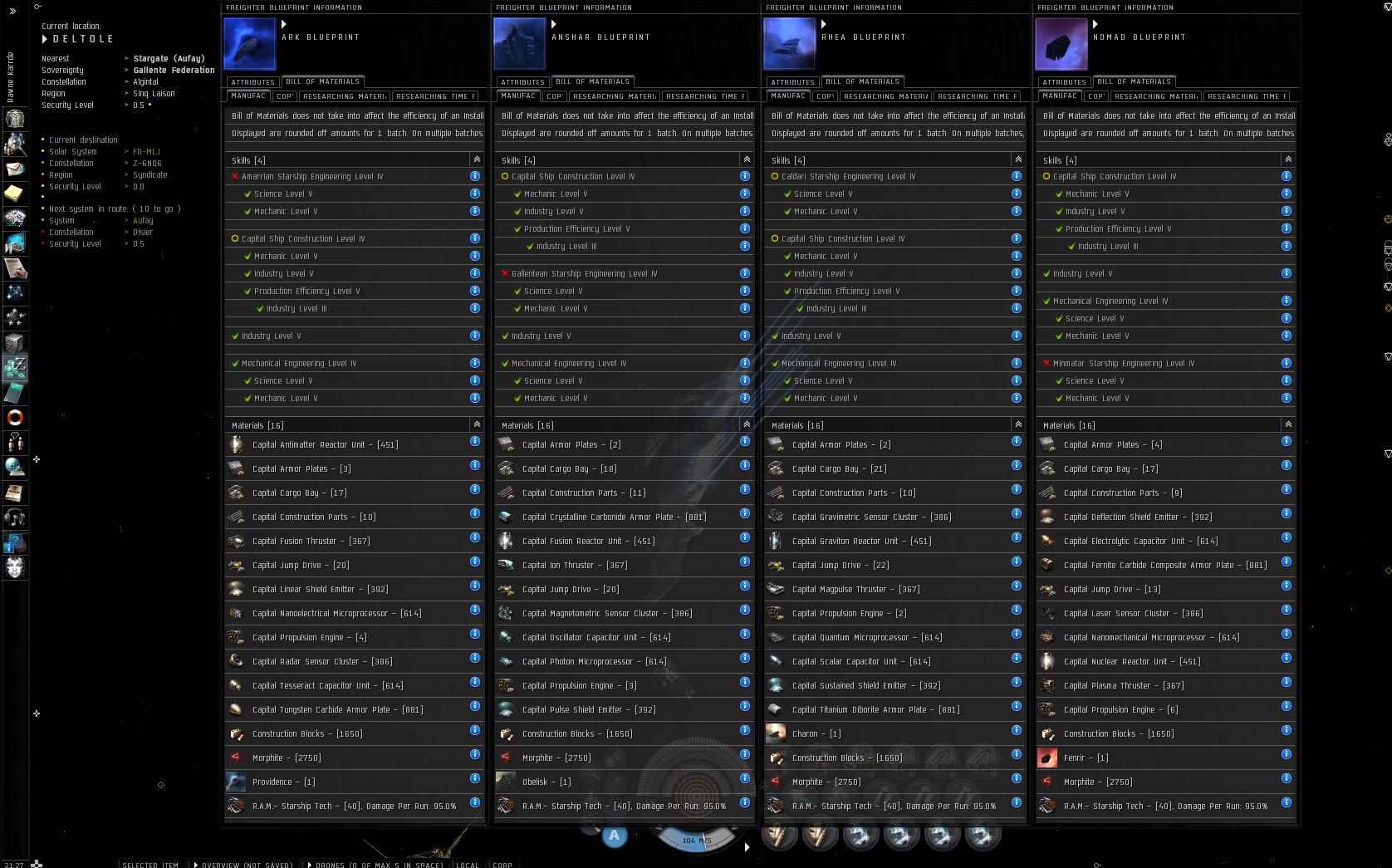Collapse Skills section in Anshar Blueprint panel
Screen dimensions: 1392x868
click(747, 159)
